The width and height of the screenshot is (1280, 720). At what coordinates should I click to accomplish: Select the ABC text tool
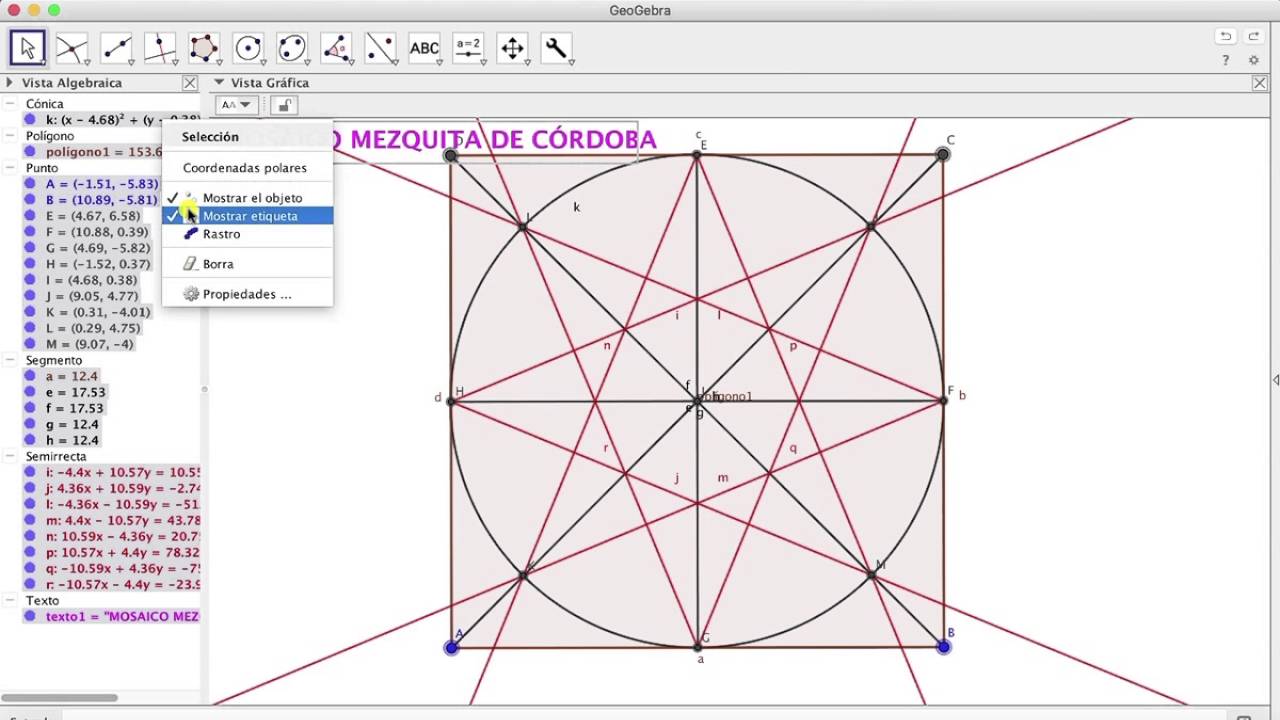(424, 47)
